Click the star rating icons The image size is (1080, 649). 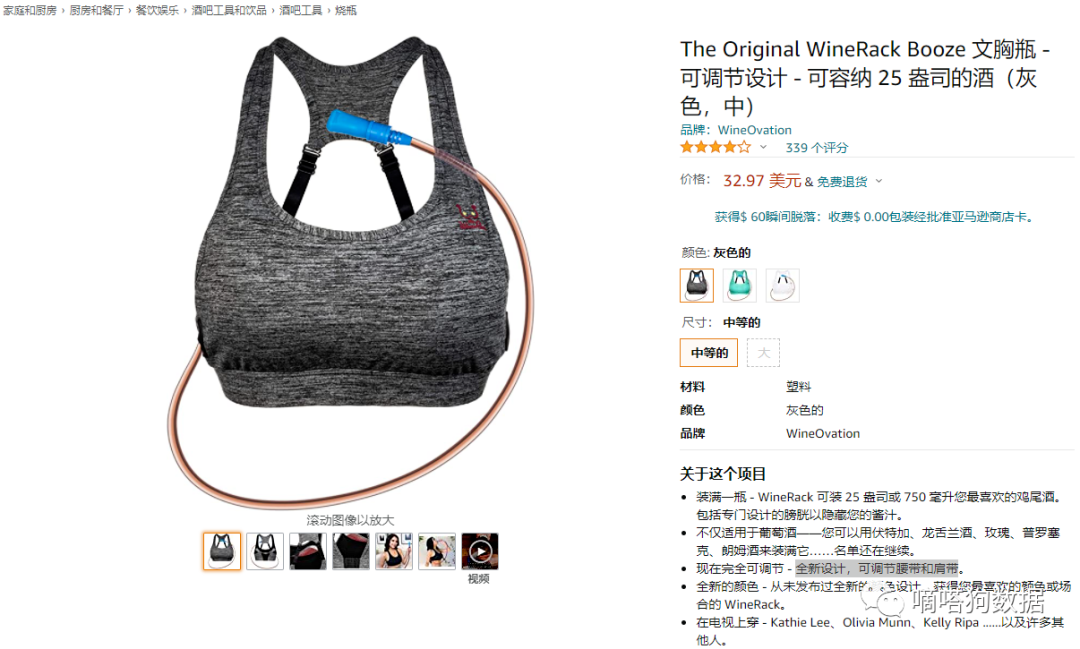[715, 147]
